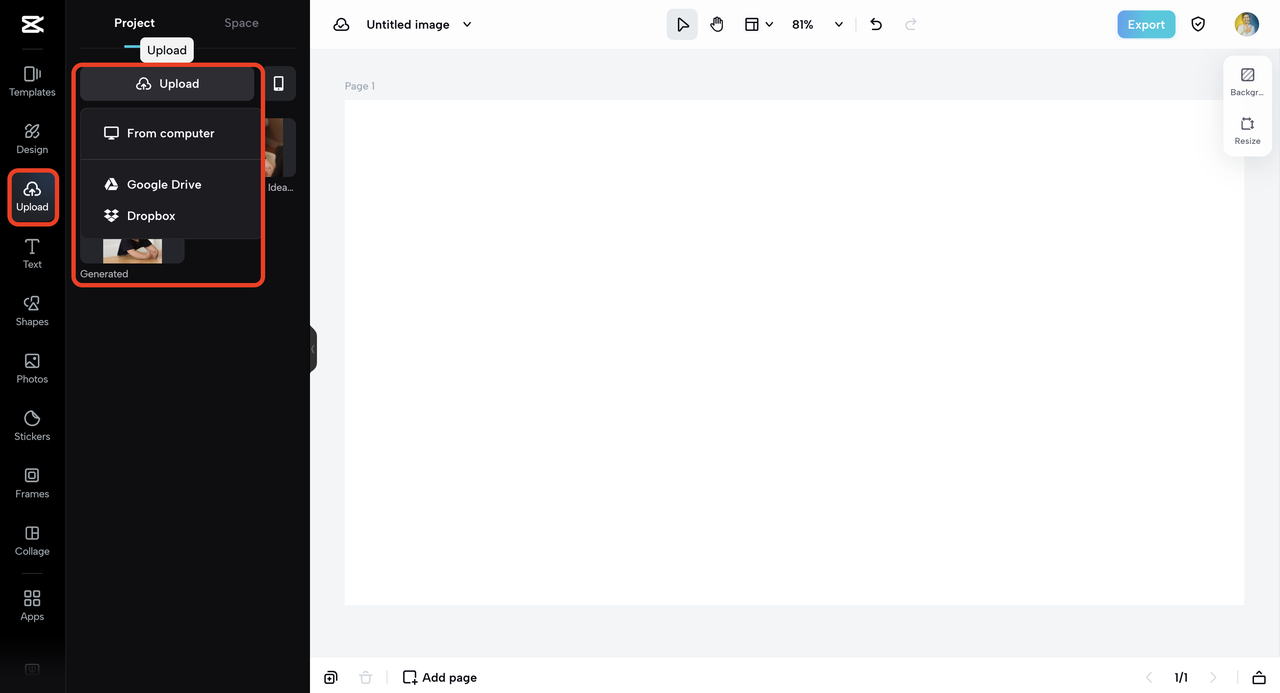1280x693 pixels.
Task: Open the Stickers panel
Action: pos(32,425)
